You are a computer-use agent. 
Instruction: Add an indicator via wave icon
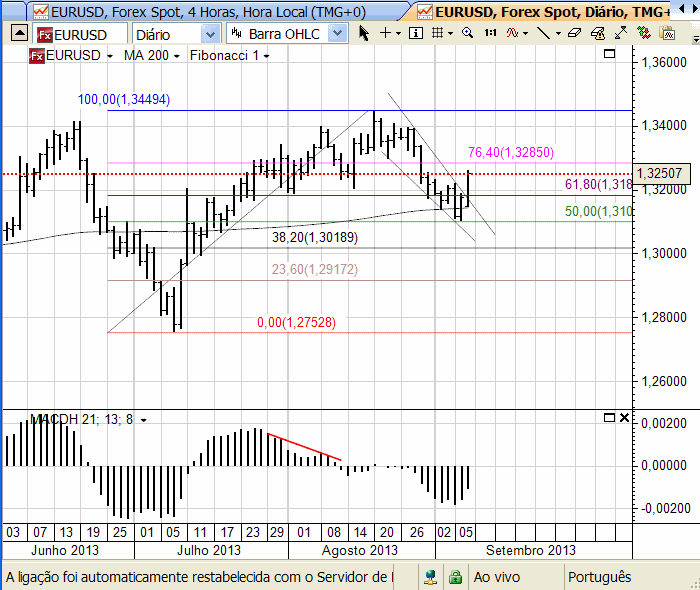point(512,33)
